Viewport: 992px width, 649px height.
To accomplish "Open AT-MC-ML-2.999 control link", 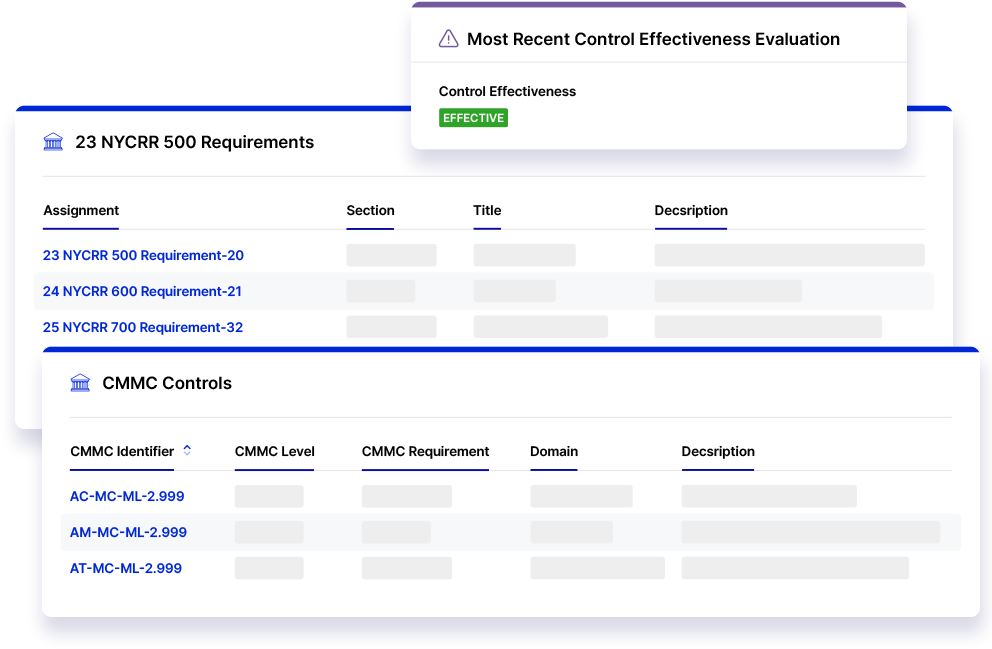I will pyautogui.click(x=126, y=569).
